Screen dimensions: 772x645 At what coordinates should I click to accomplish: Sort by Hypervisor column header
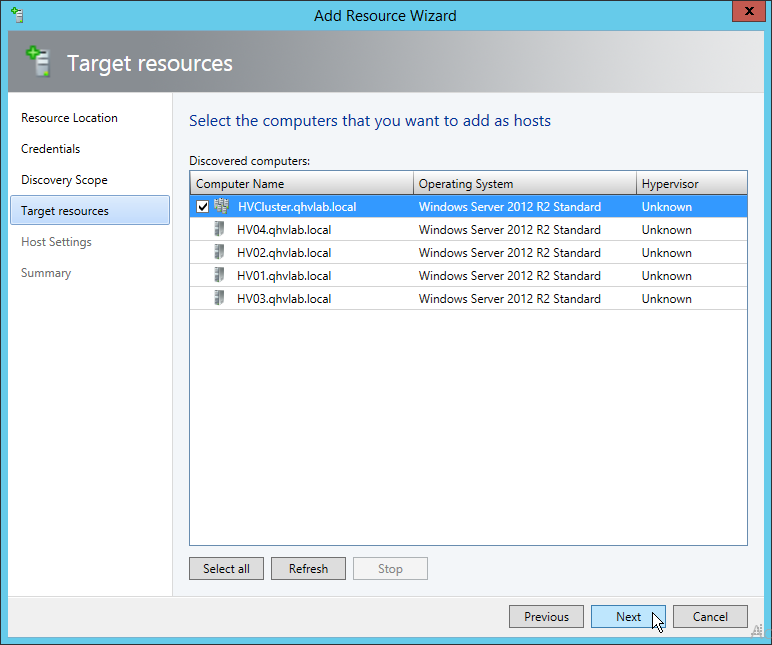(x=692, y=184)
